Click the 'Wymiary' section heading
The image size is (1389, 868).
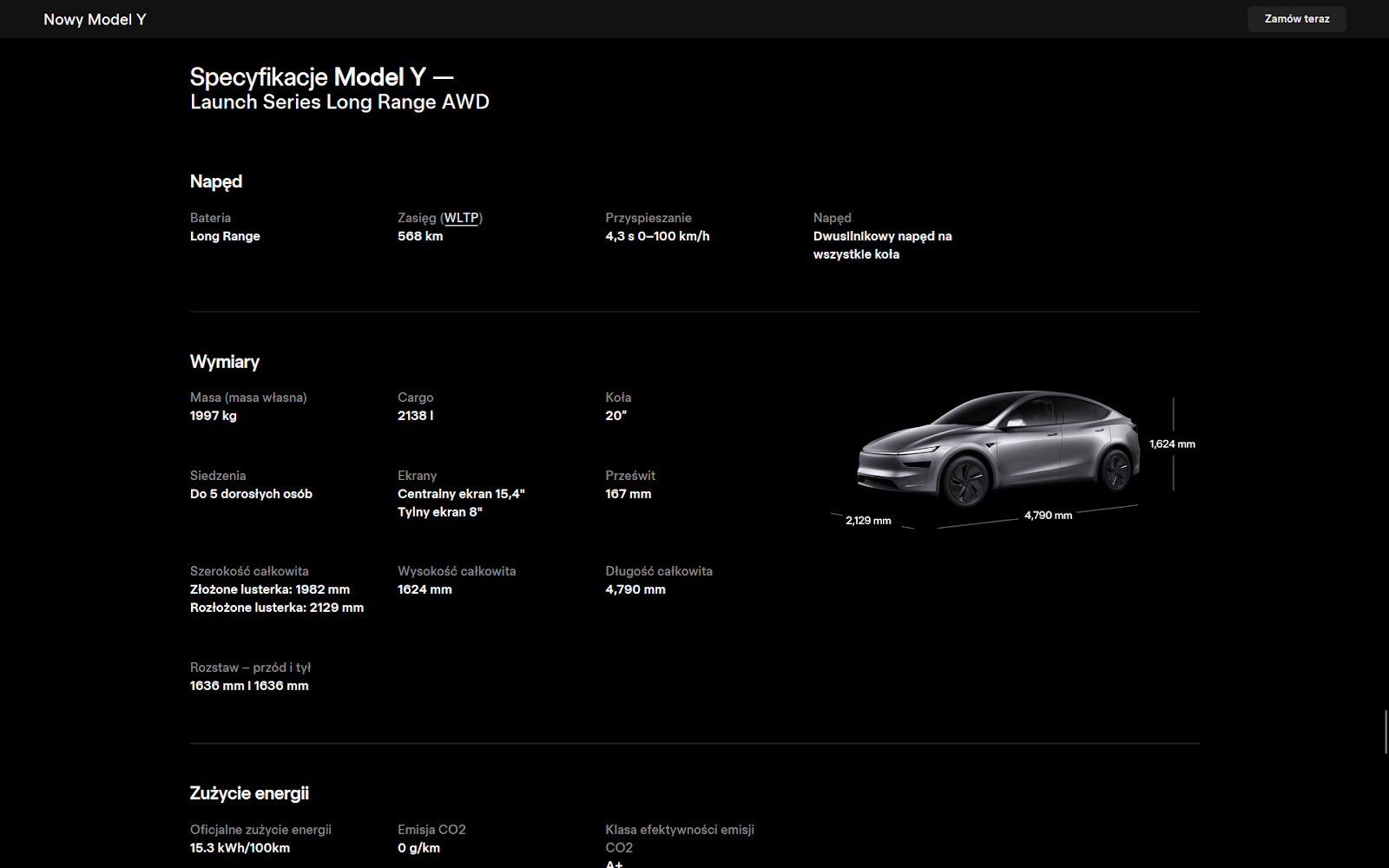click(x=225, y=362)
